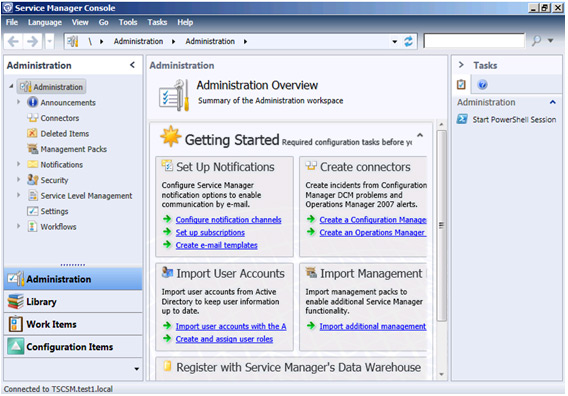Click Create a Configuration Manager connector link
This screenshot has height=396, width=568.
click(x=373, y=220)
